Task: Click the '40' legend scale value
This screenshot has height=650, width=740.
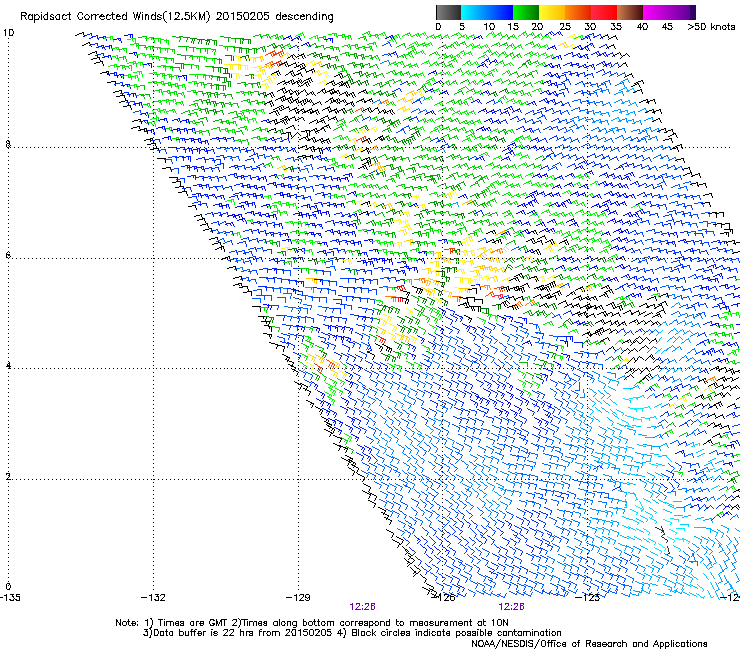Action: click(x=642, y=27)
